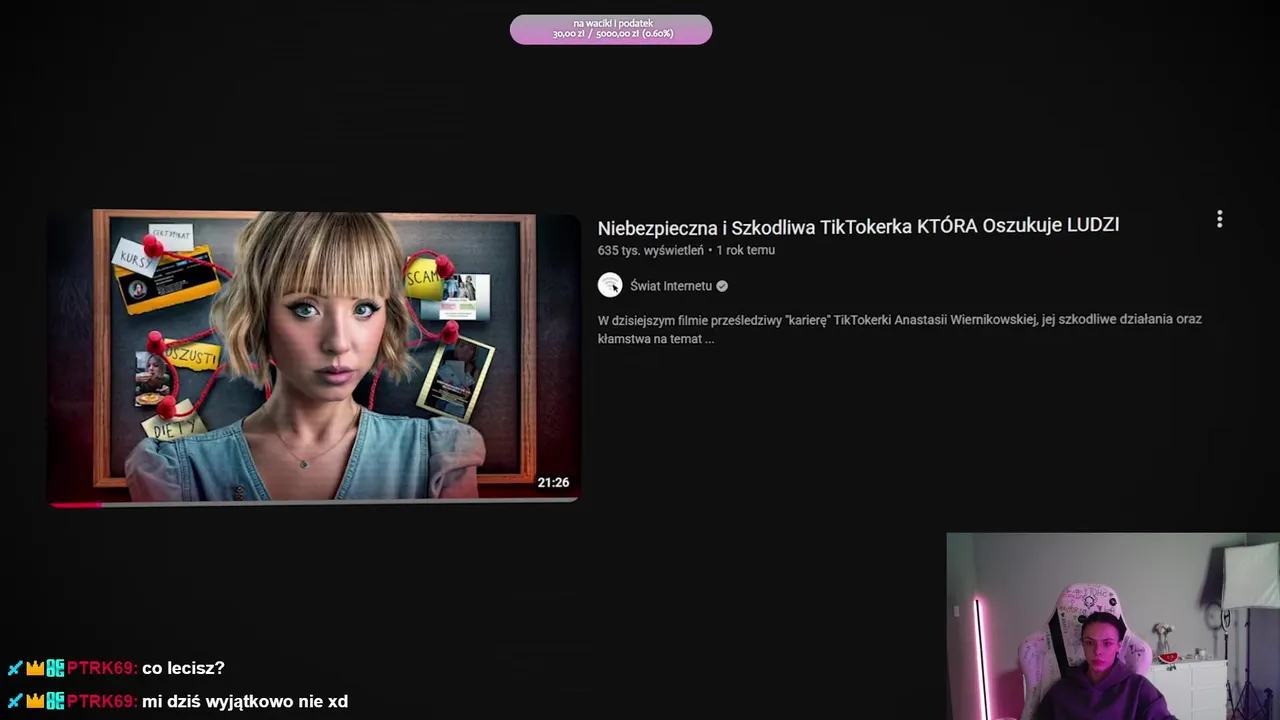Viewport: 1280px width, 720px height.
Task: Click the verified badge next to Świat Internetu
Action: 722,286
